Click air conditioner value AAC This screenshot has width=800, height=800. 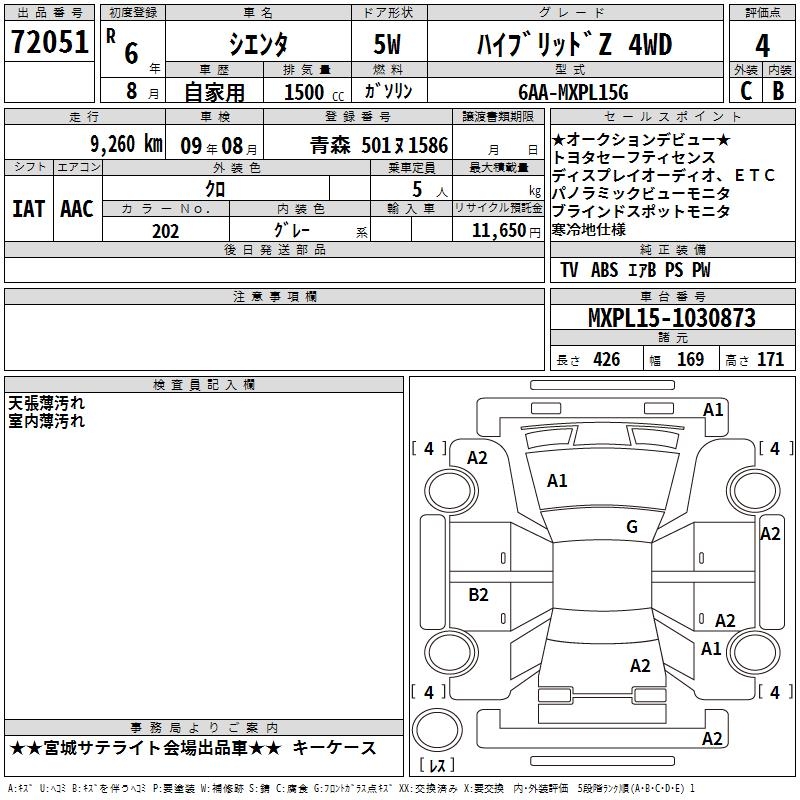(x=77, y=209)
